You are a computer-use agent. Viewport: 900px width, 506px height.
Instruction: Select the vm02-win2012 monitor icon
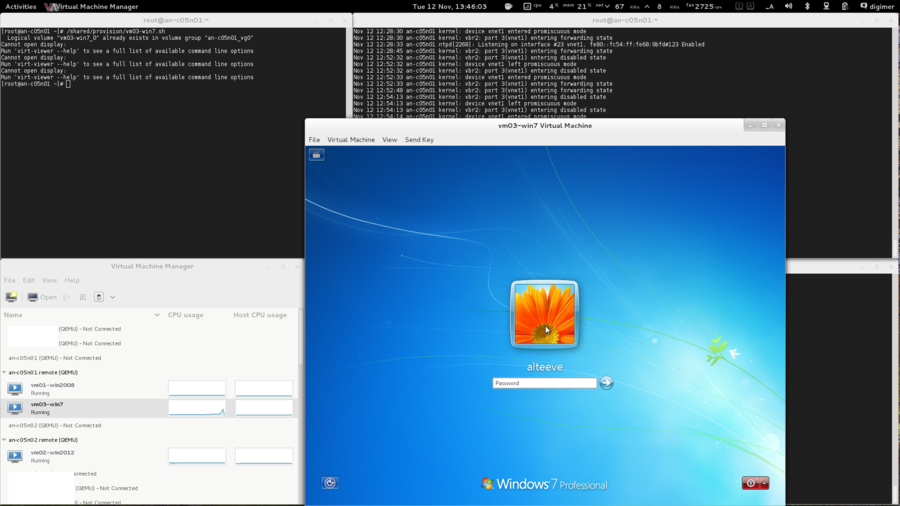[15, 456]
